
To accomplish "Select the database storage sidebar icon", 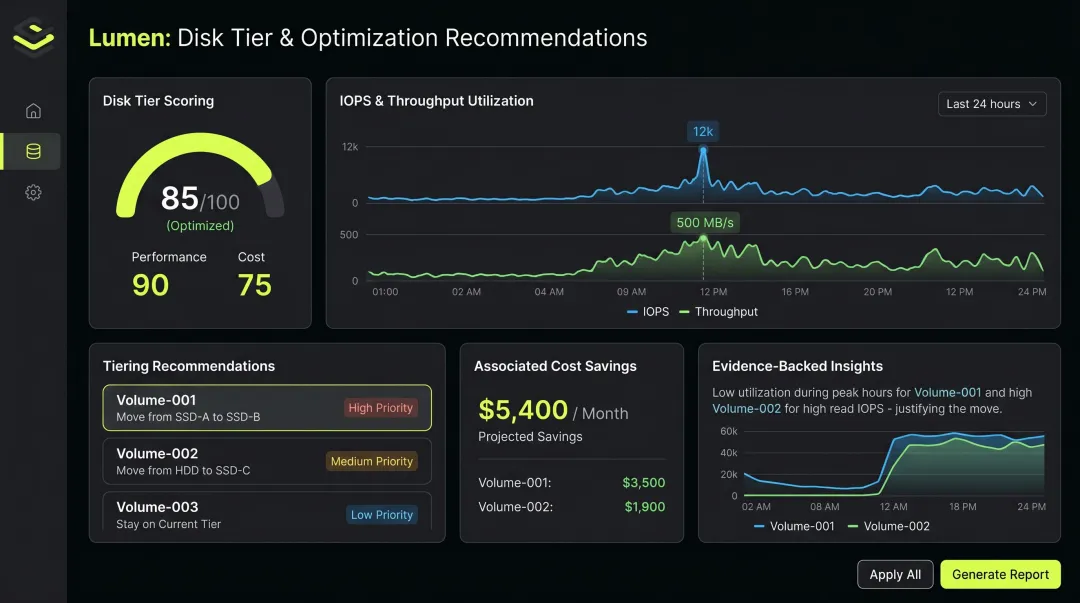I will coord(33,152).
